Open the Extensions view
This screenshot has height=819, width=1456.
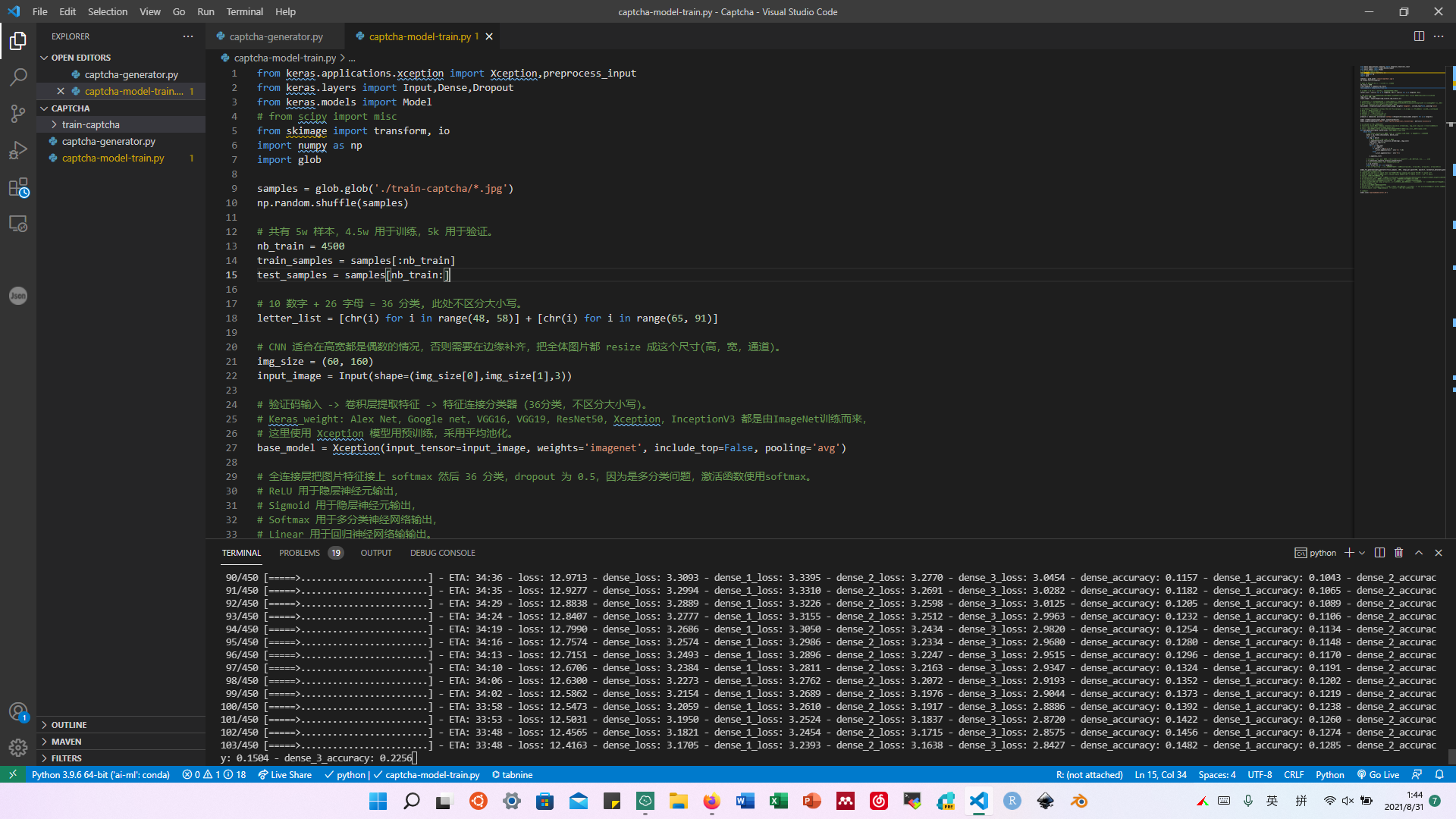point(18,187)
